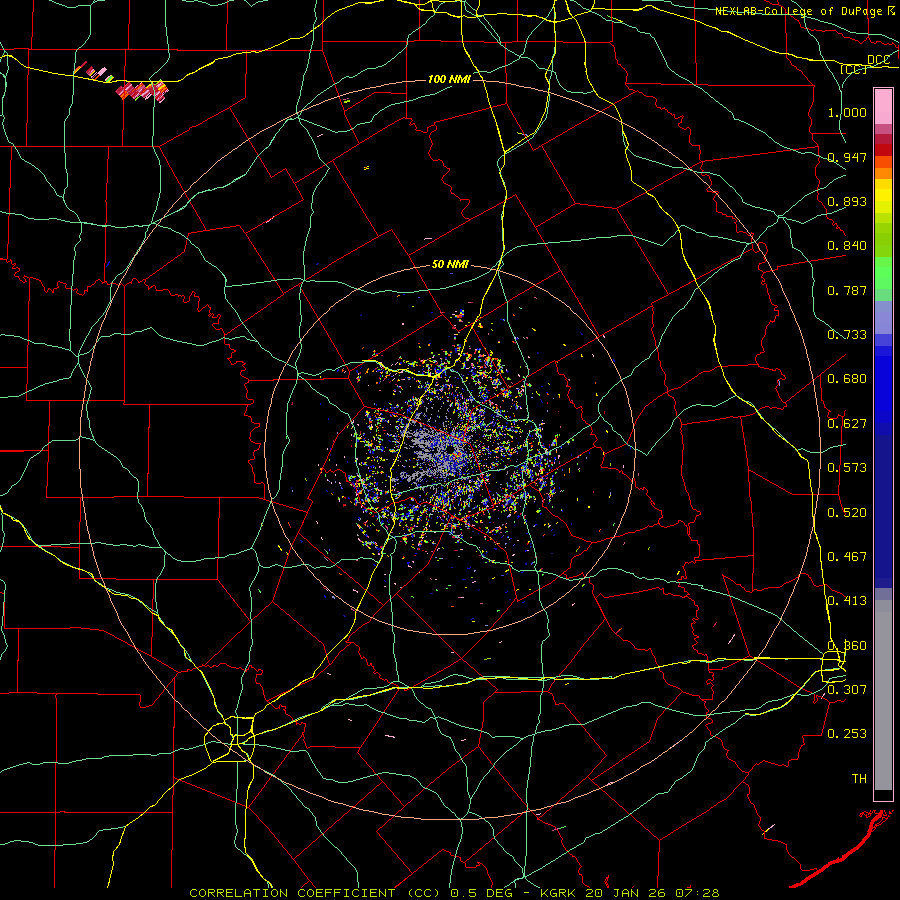Click the 0.413 scale value
The width and height of the screenshot is (900, 900).
[847, 601]
